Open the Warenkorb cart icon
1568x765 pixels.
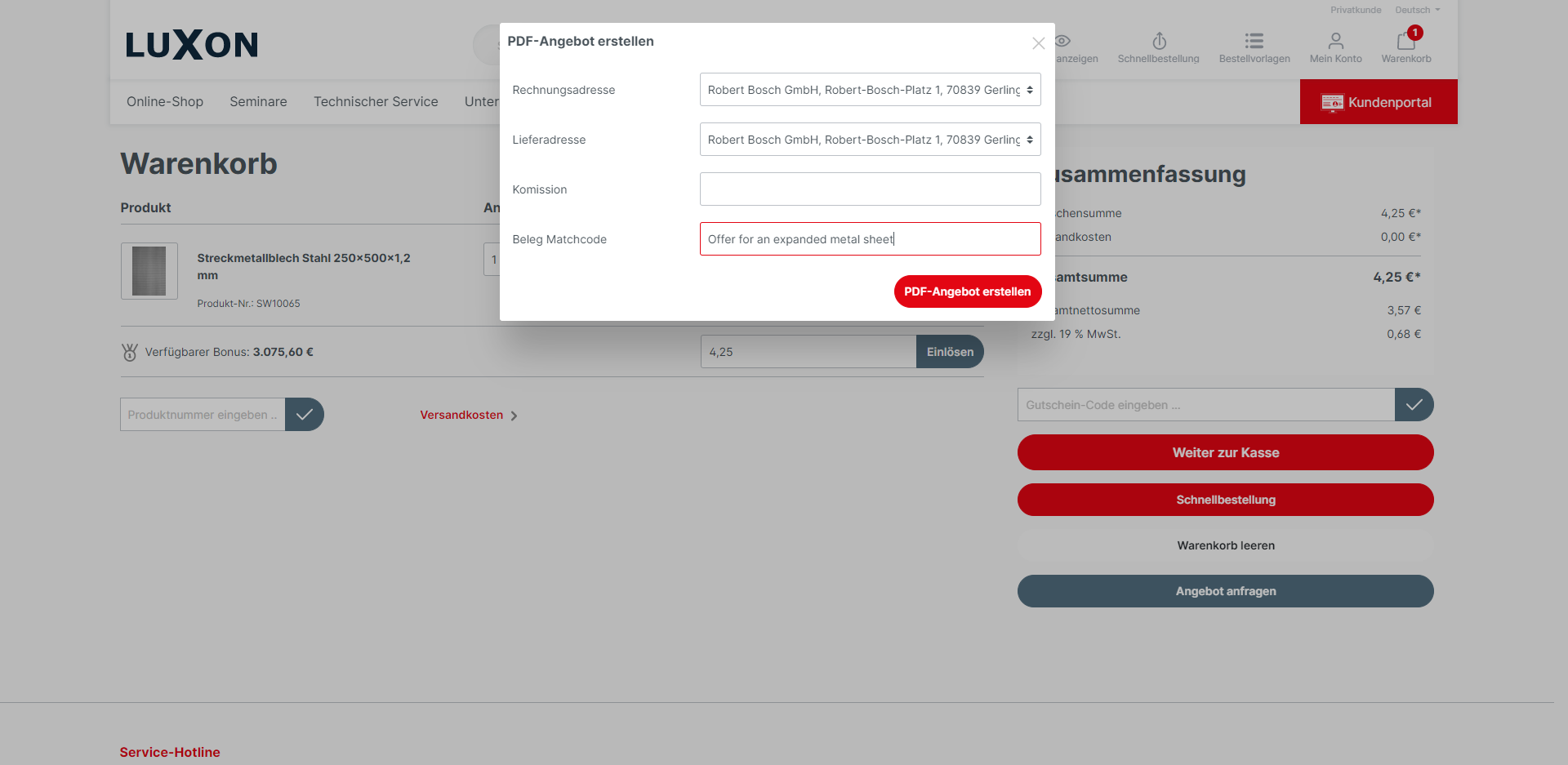1405,42
